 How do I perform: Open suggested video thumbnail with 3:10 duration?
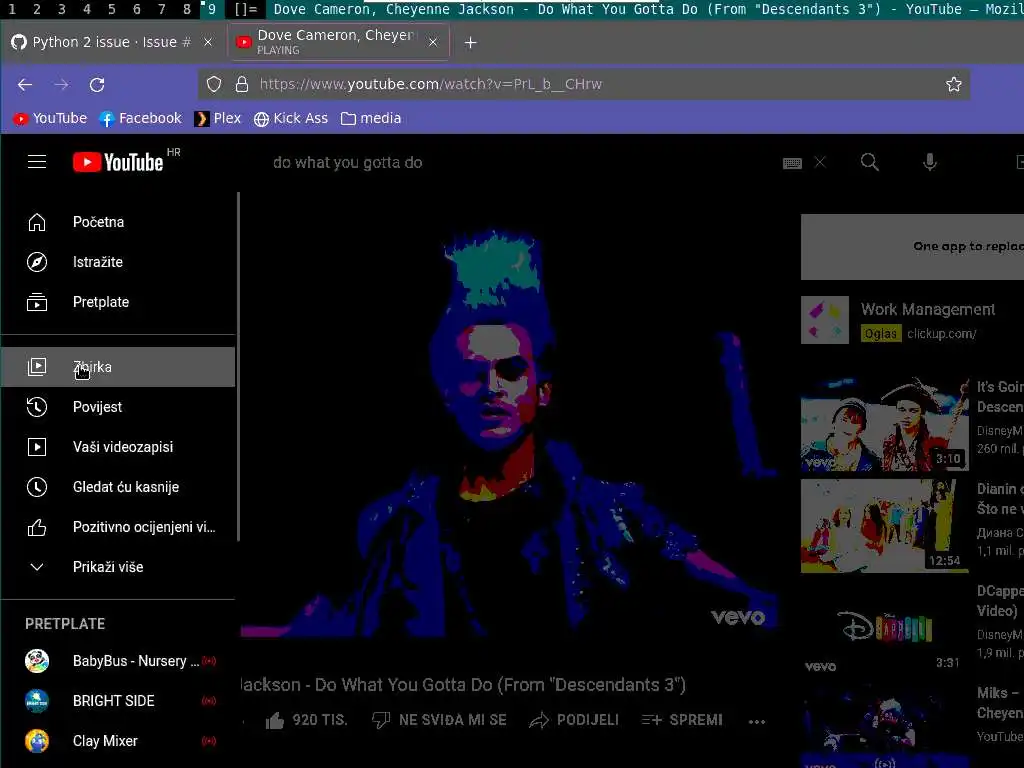point(885,424)
